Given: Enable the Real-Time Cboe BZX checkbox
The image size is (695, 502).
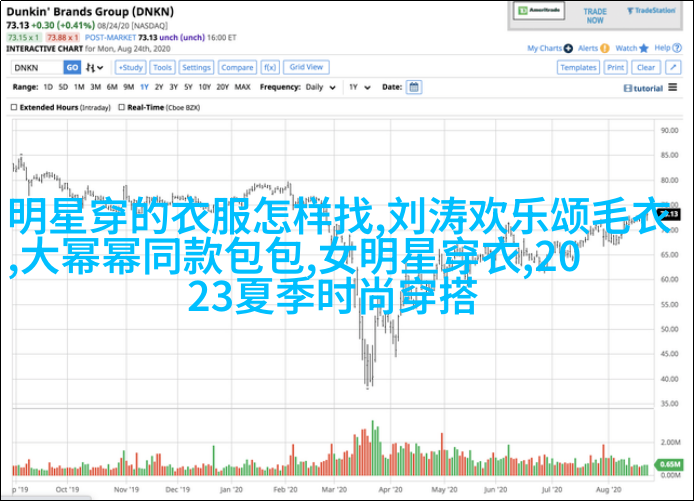Looking at the screenshot, I should [x=121, y=107].
